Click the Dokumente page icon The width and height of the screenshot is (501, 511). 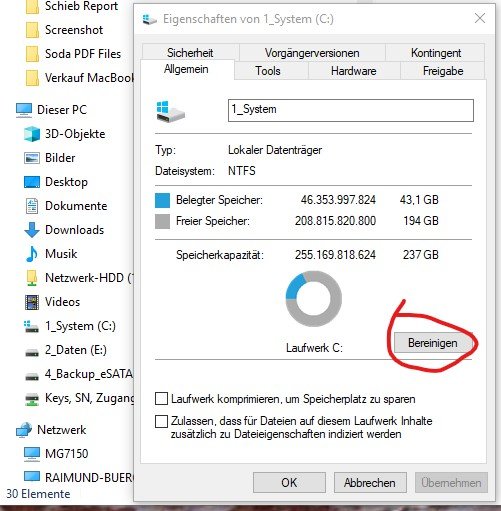[x=32, y=206]
